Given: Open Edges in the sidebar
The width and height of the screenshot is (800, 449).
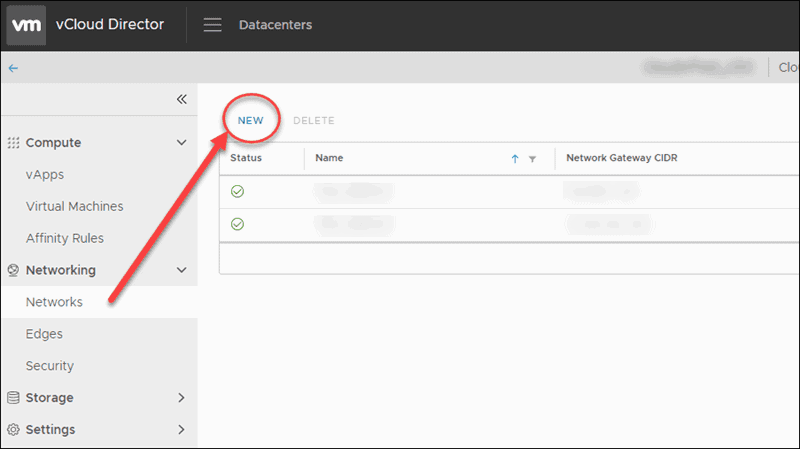Looking at the screenshot, I should (44, 334).
